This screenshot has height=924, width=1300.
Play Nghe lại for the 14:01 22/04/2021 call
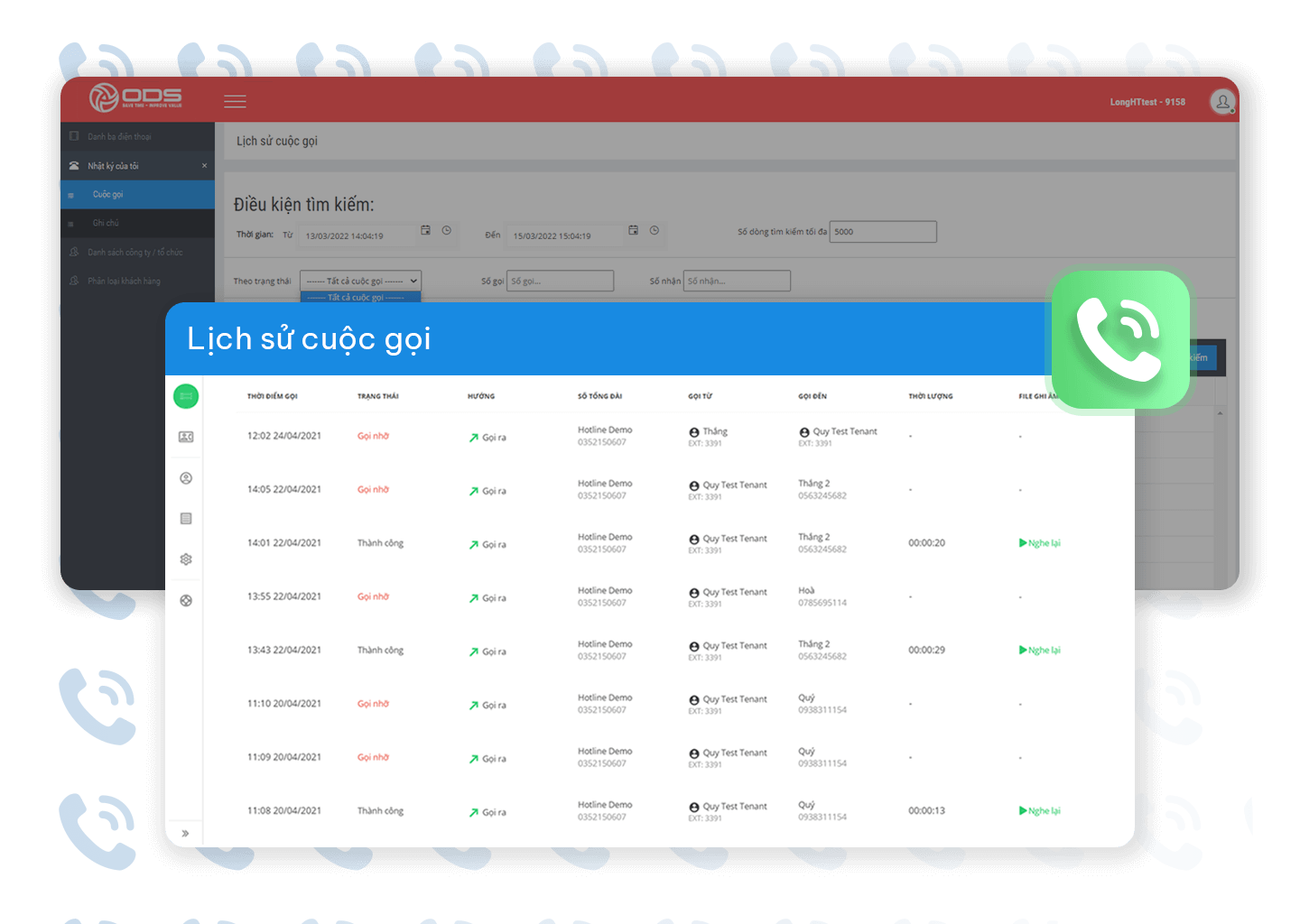(x=1040, y=543)
